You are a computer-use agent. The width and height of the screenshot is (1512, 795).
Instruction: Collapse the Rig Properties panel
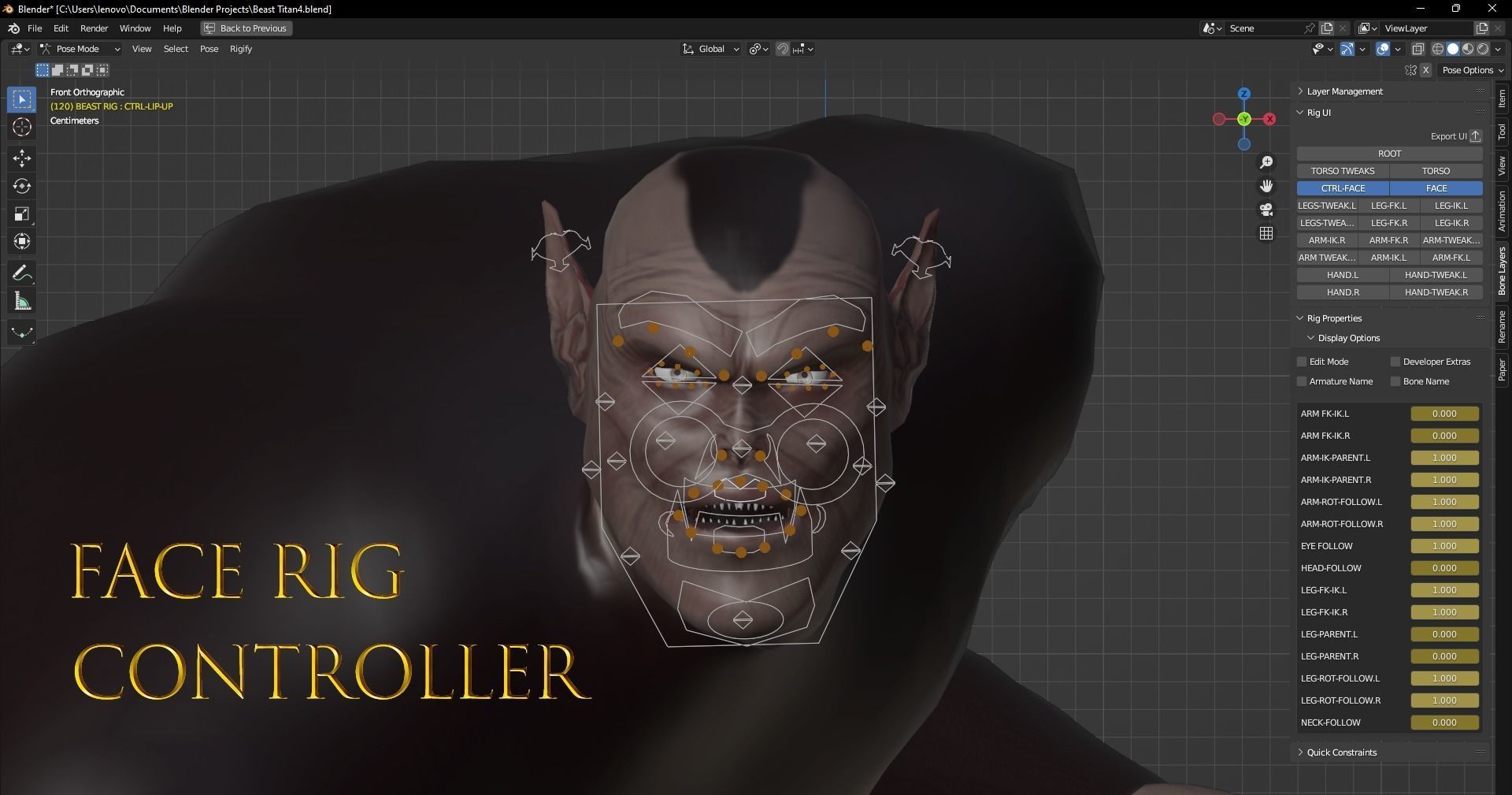click(1335, 318)
